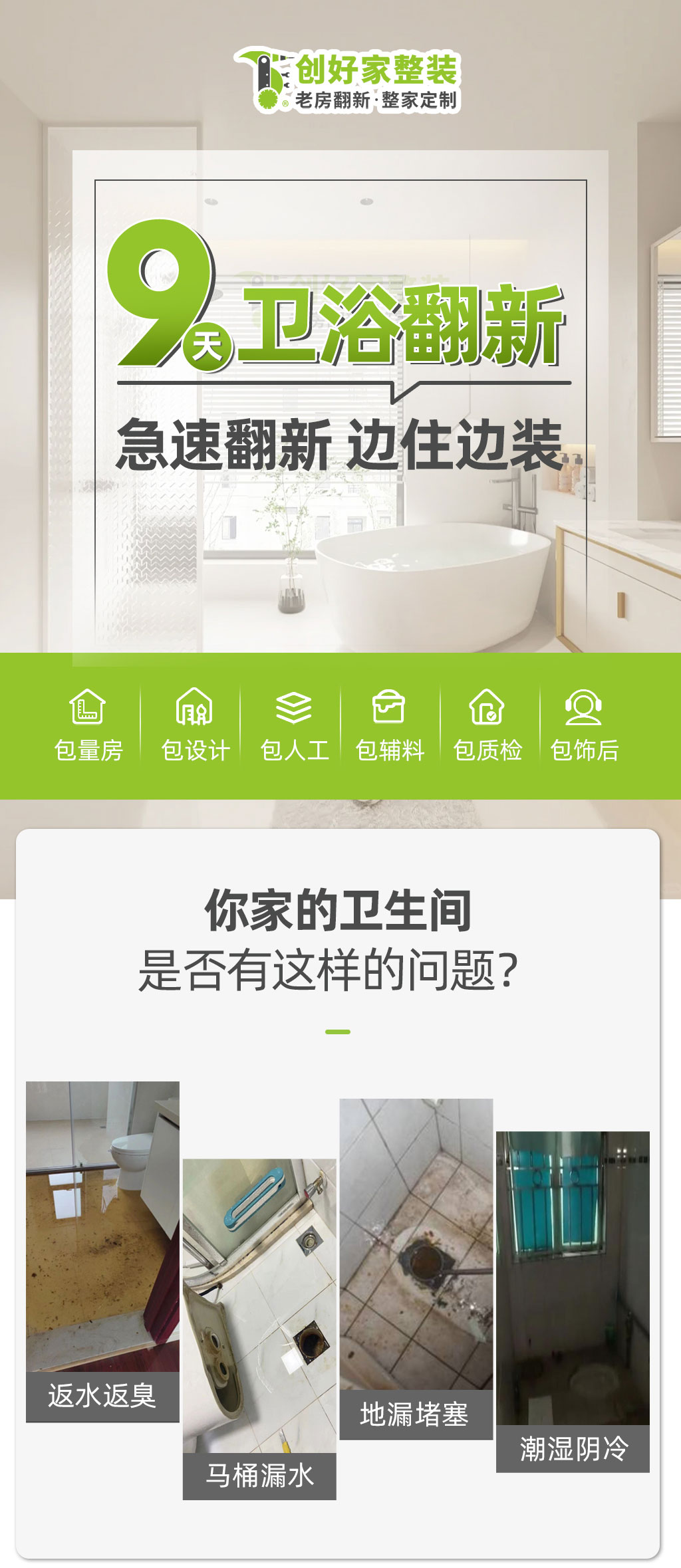The height and width of the screenshot is (1568, 681).
Task: Click the 马桶漏水 caption label
Action: (259, 1476)
